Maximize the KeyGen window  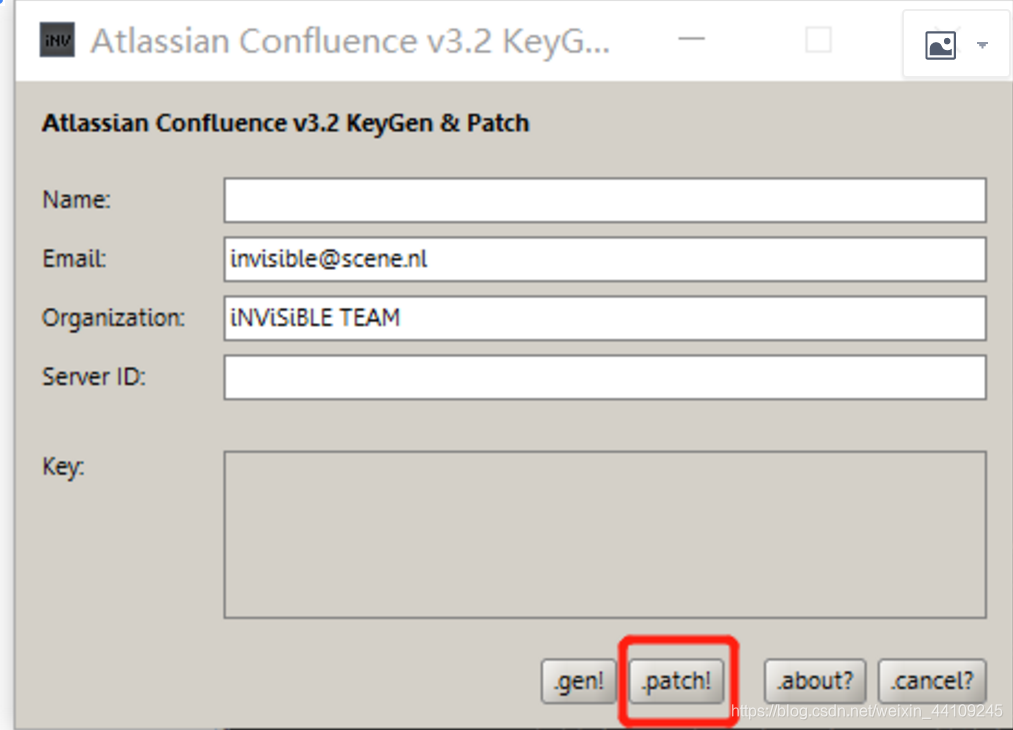click(819, 40)
